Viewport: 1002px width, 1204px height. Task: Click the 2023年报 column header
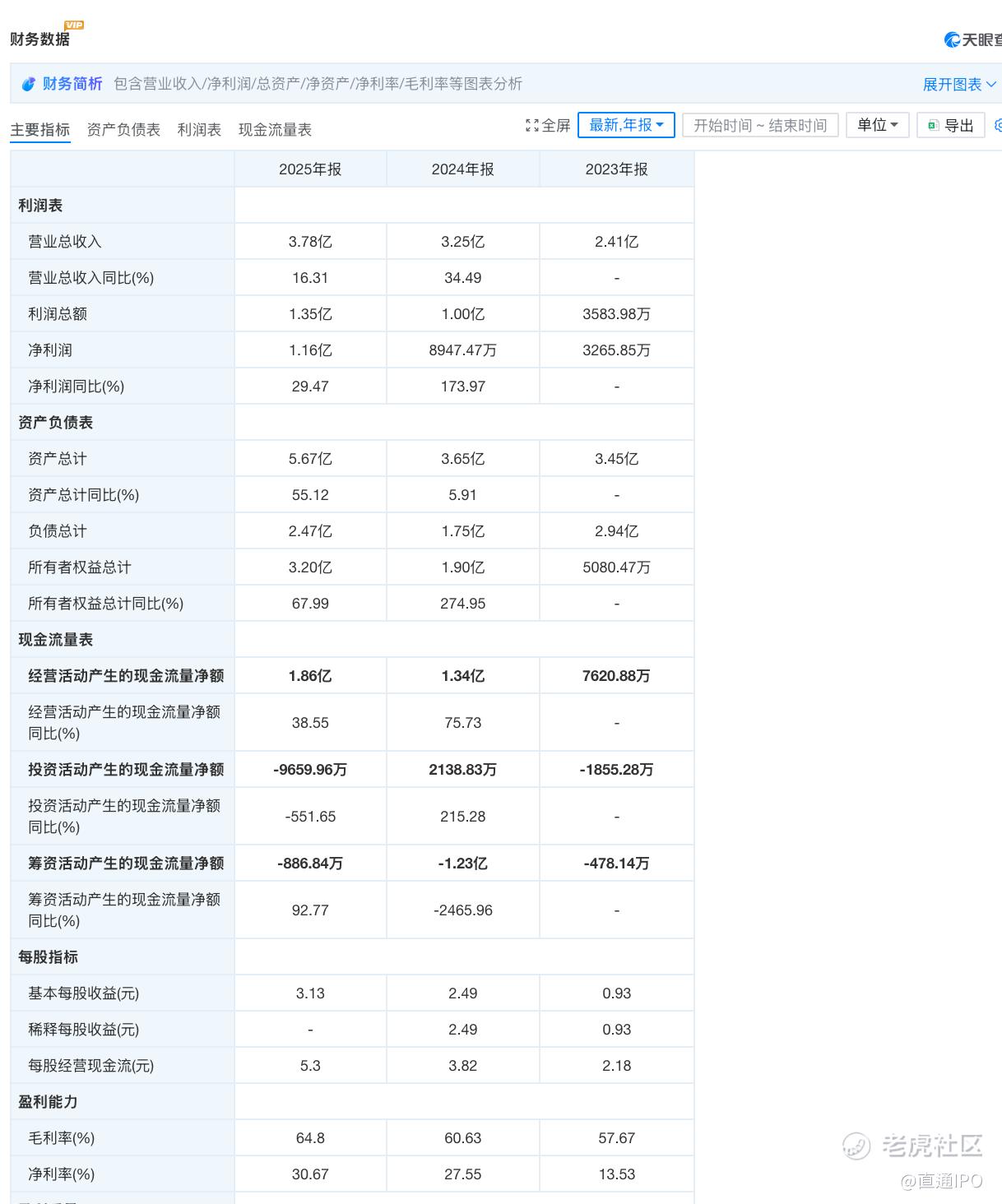(x=617, y=169)
